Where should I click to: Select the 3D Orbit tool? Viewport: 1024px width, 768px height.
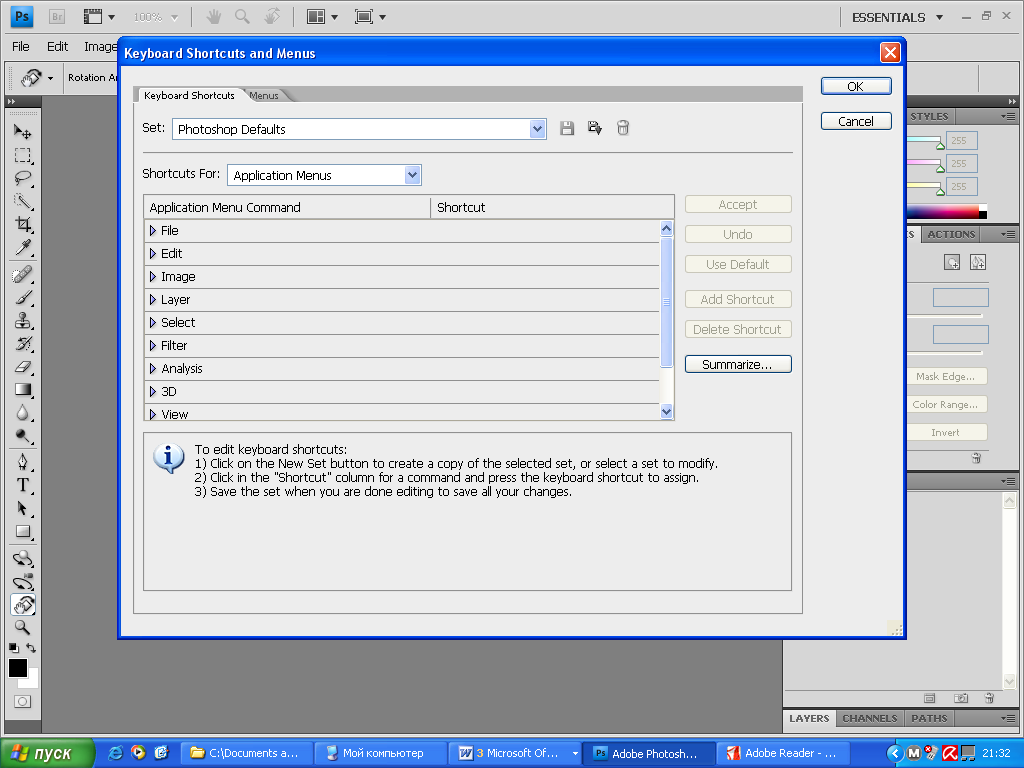pyautogui.click(x=23, y=581)
